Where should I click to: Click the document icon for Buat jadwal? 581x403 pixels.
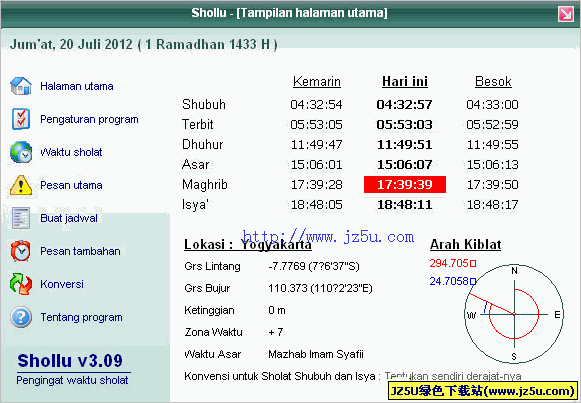point(21,218)
